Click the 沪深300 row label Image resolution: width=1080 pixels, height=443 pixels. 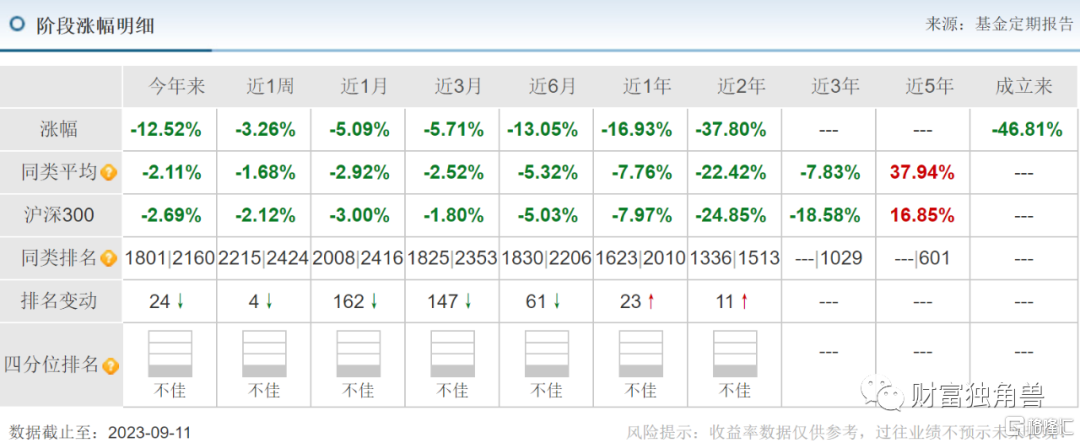click(x=57, y=216)
